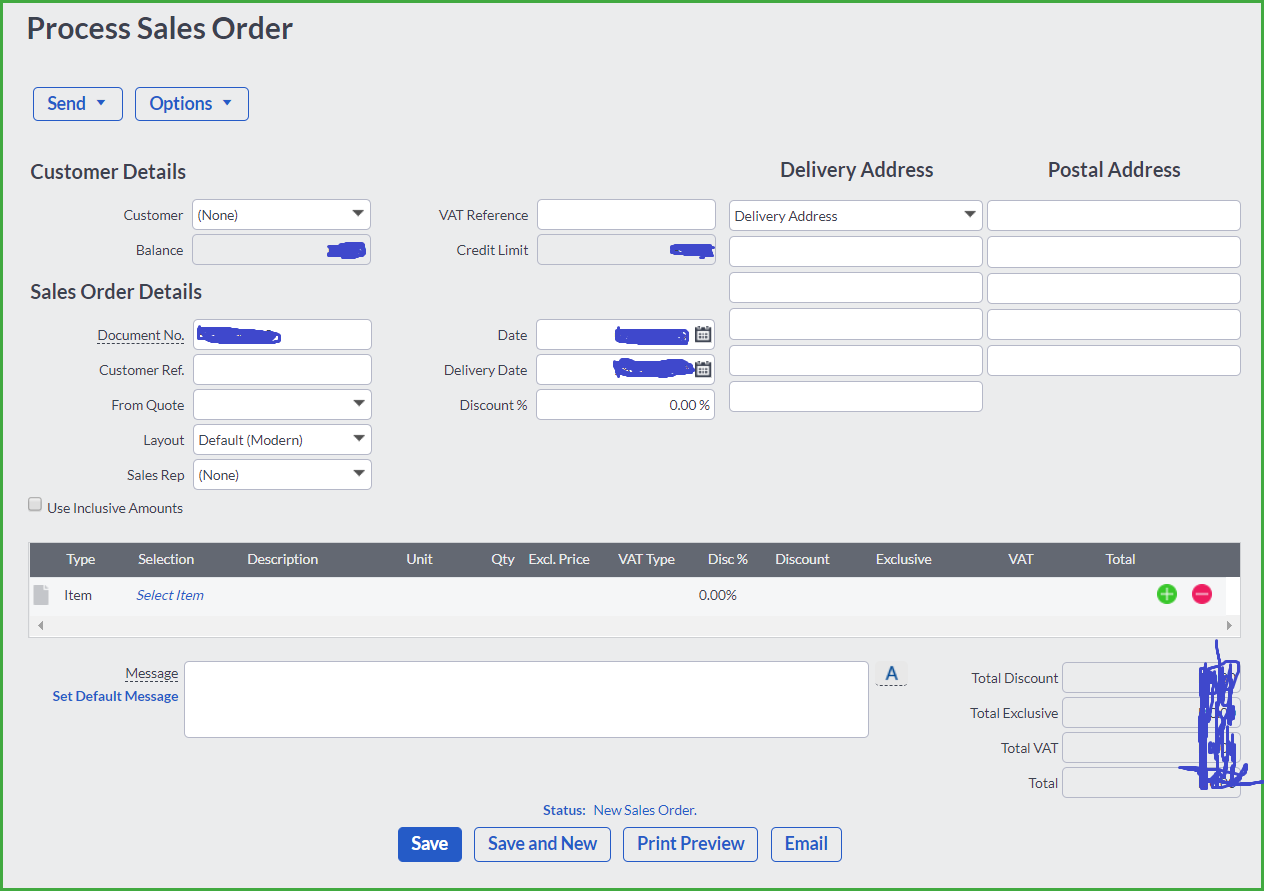Save the sales order

[429, 844]
